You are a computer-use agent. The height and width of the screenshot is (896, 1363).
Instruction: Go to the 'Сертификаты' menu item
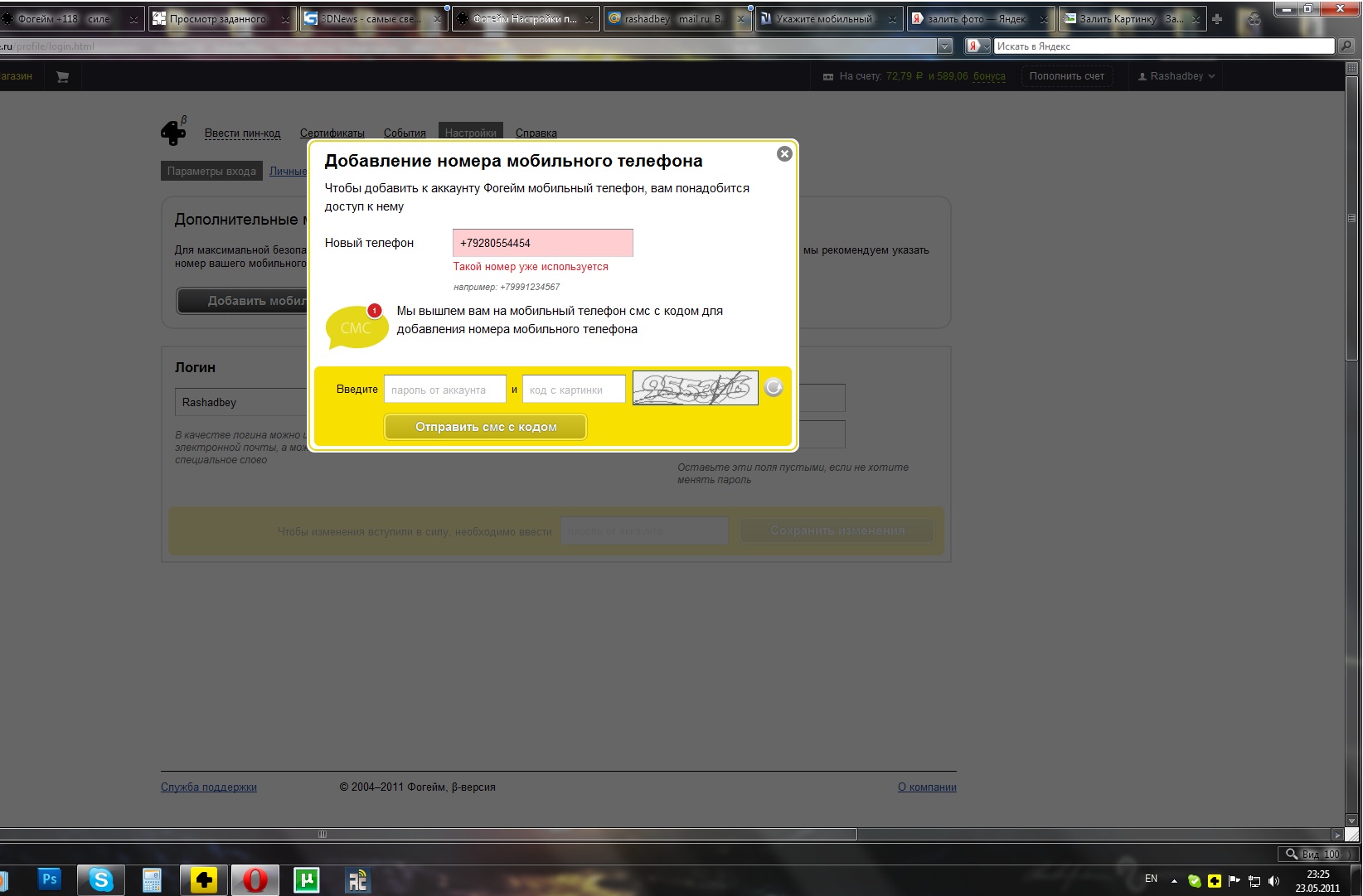pos(332,133)
